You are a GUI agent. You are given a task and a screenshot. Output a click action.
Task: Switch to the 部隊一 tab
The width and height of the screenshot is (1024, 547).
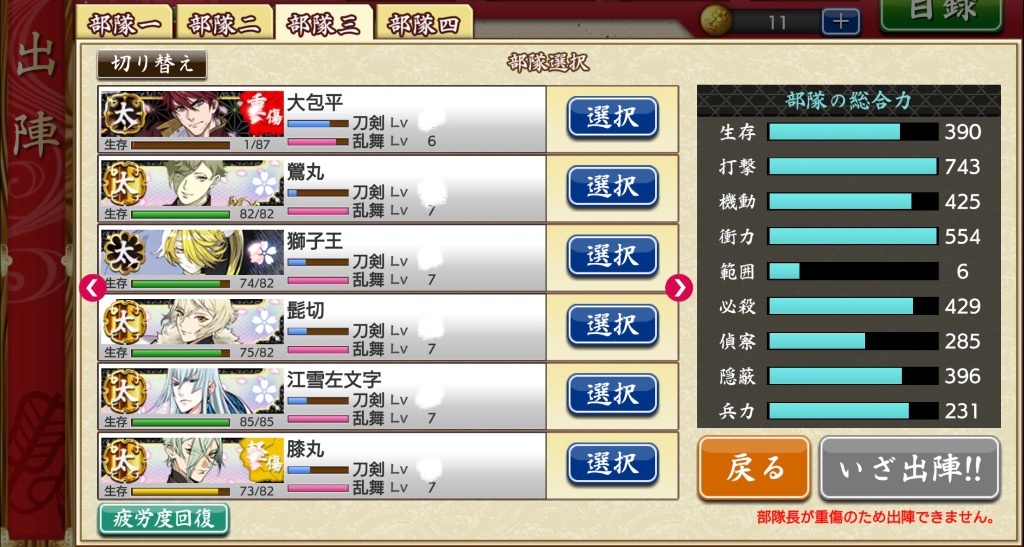tap(123, 25)
